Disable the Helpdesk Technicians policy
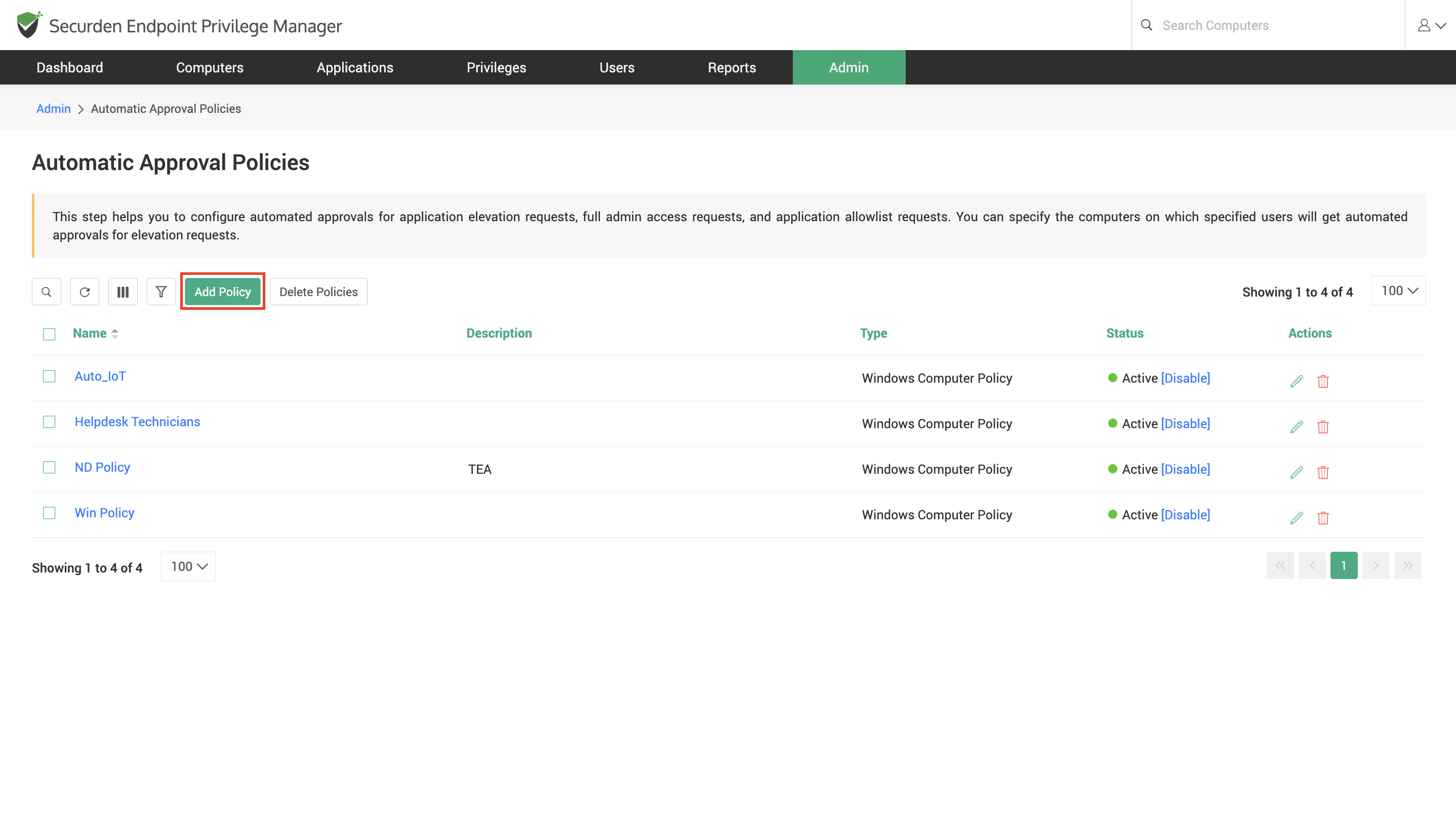This screenshot has height=822, width=1456. pos(1185,424)
